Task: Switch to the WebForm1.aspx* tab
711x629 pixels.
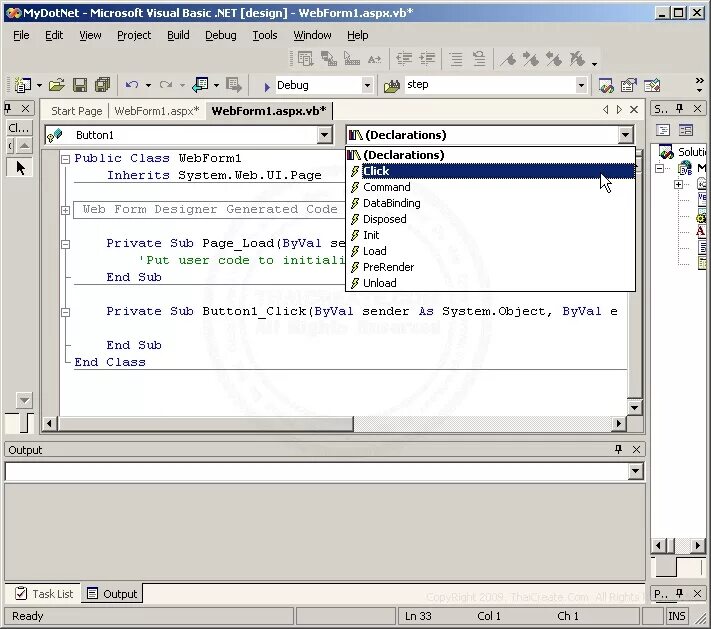Action: [x=157, y=111]
